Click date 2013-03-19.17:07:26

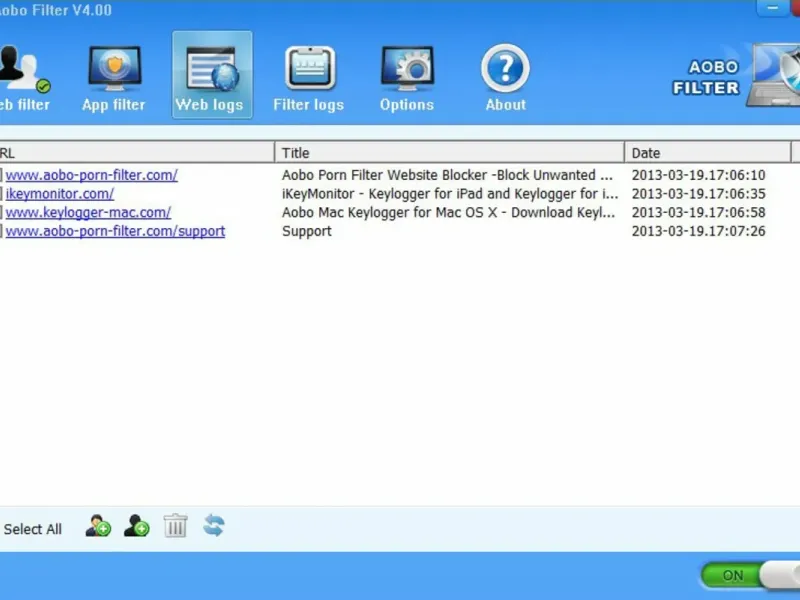[x=698, y=231]
